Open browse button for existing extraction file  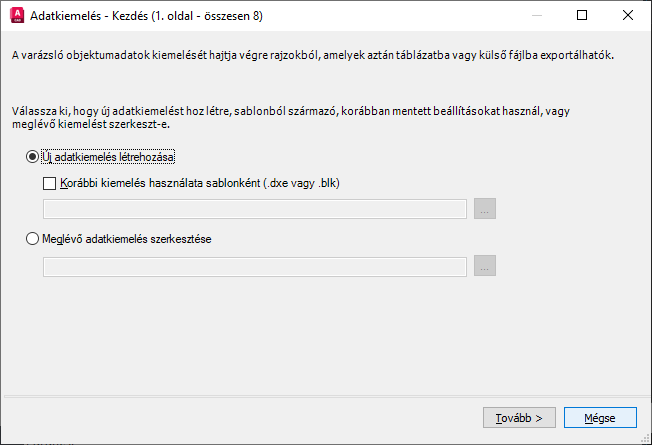coord(485,267)
